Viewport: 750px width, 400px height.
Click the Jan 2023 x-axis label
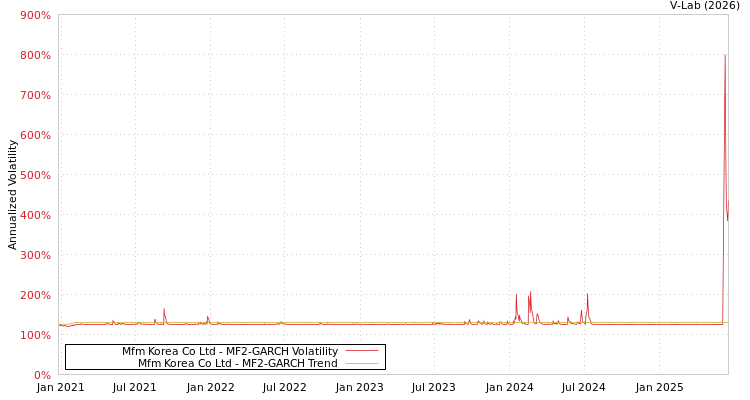click(x=360, y=388)
